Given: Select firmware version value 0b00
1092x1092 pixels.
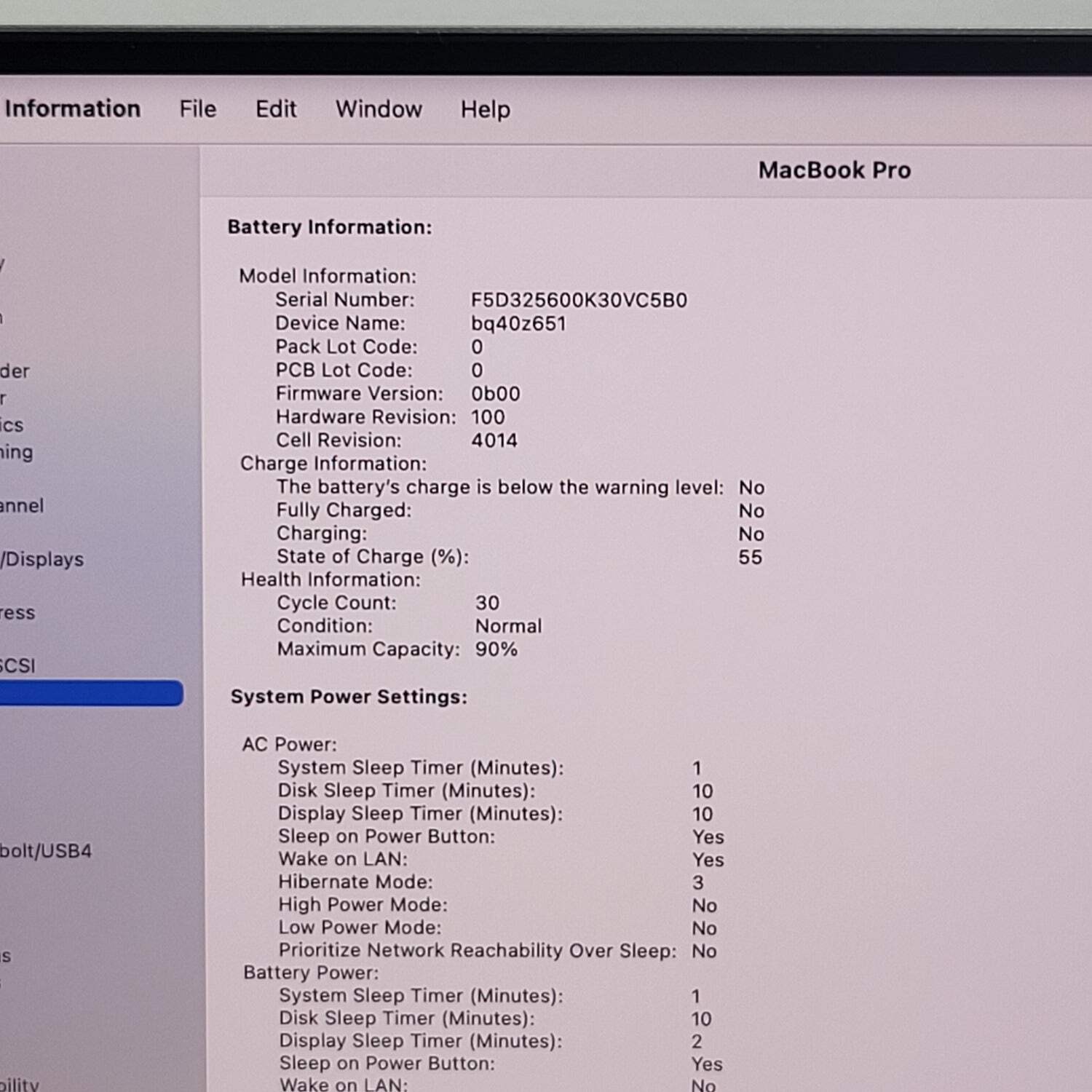Looking at the screenshot, I should [496, 394].
